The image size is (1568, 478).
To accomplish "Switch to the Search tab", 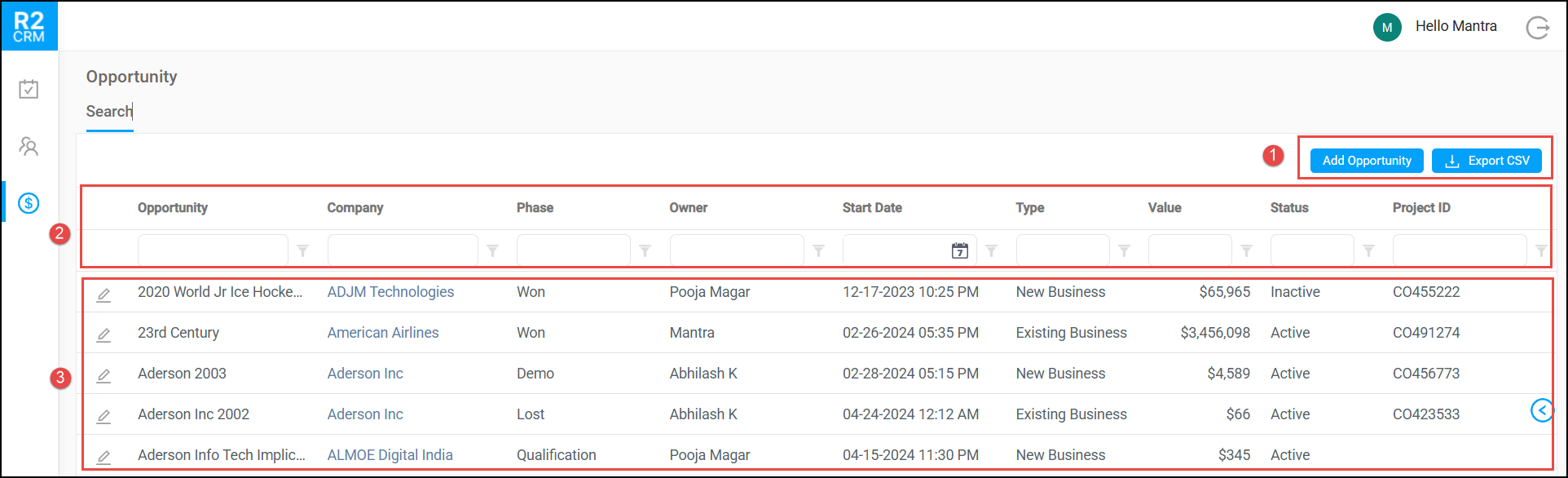I will point(109,112).
